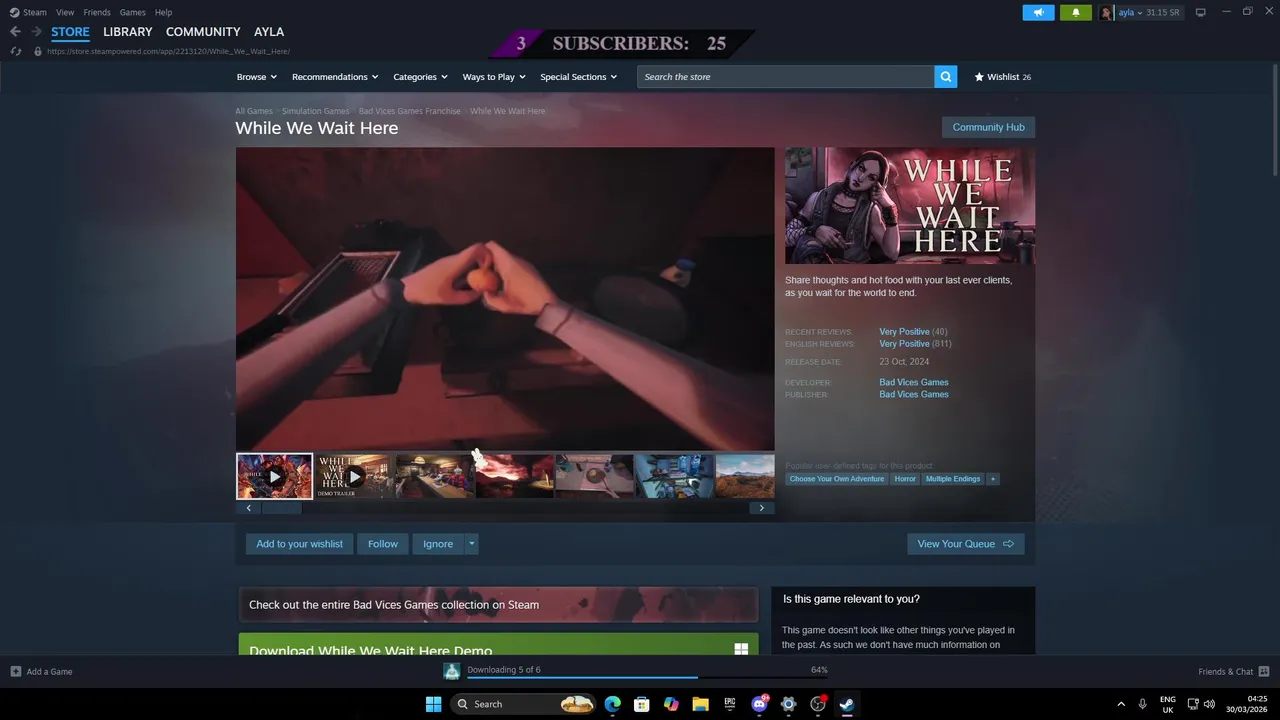Expand the Ways to Play dropdown

494,77
